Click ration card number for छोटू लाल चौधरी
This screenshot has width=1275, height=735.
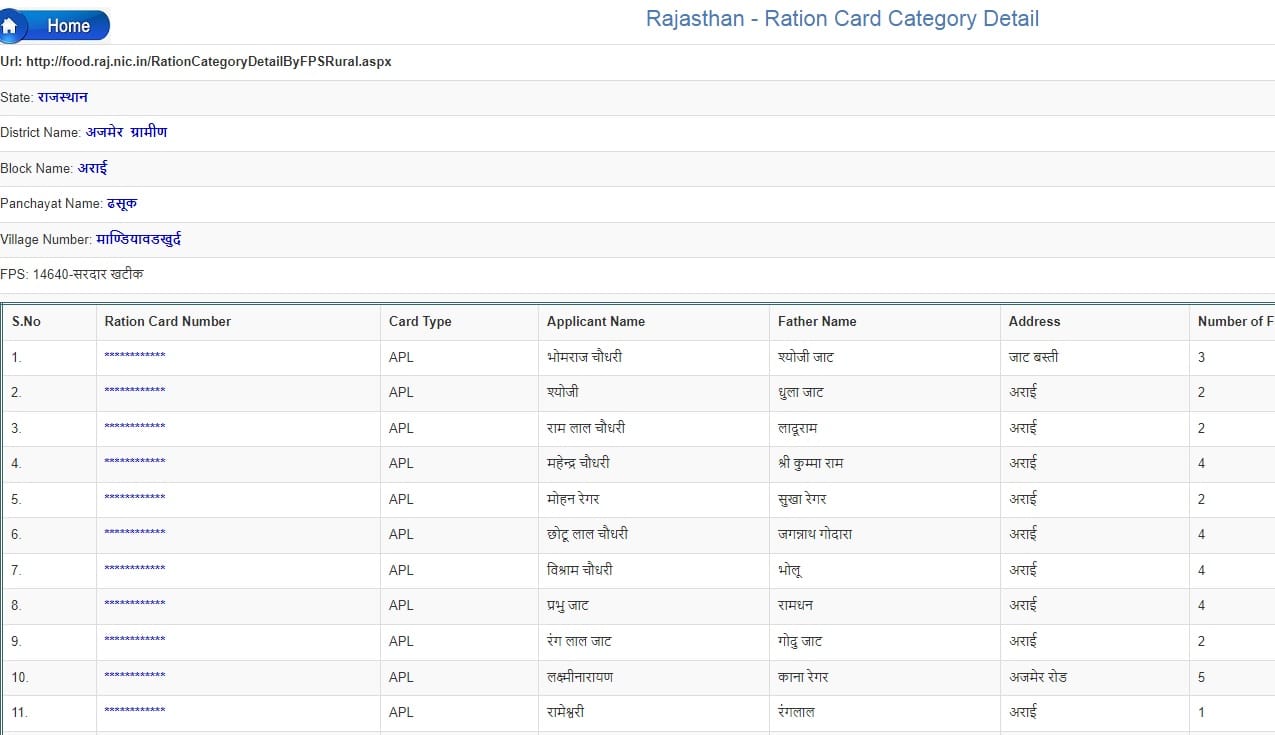coord(136,534)
